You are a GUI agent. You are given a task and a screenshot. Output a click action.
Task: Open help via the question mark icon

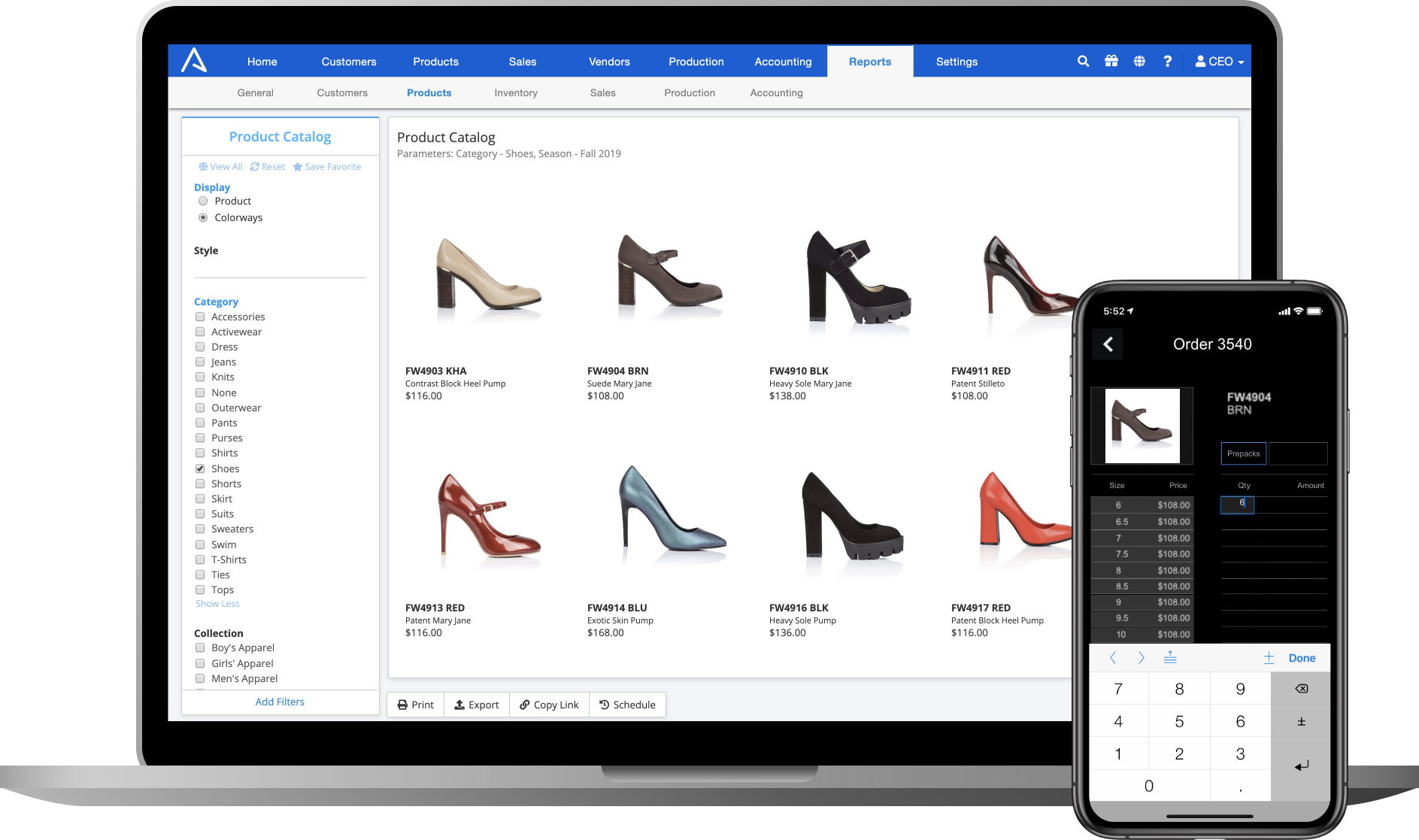(x=1167, y=62)
